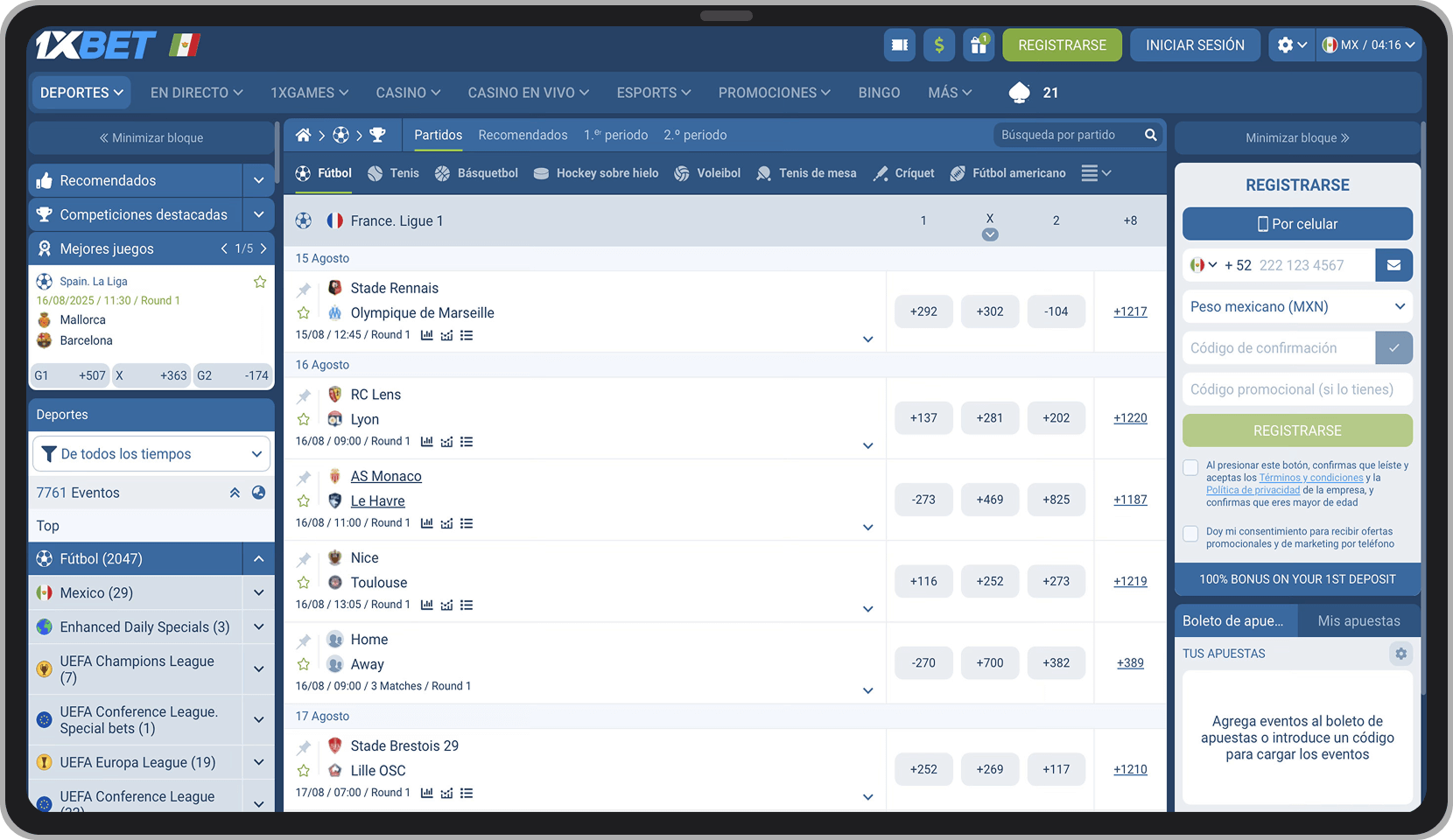Open Peso mexicano (MXN) currency dropdown
The image size is (1453, 840).
(1297, 306)
